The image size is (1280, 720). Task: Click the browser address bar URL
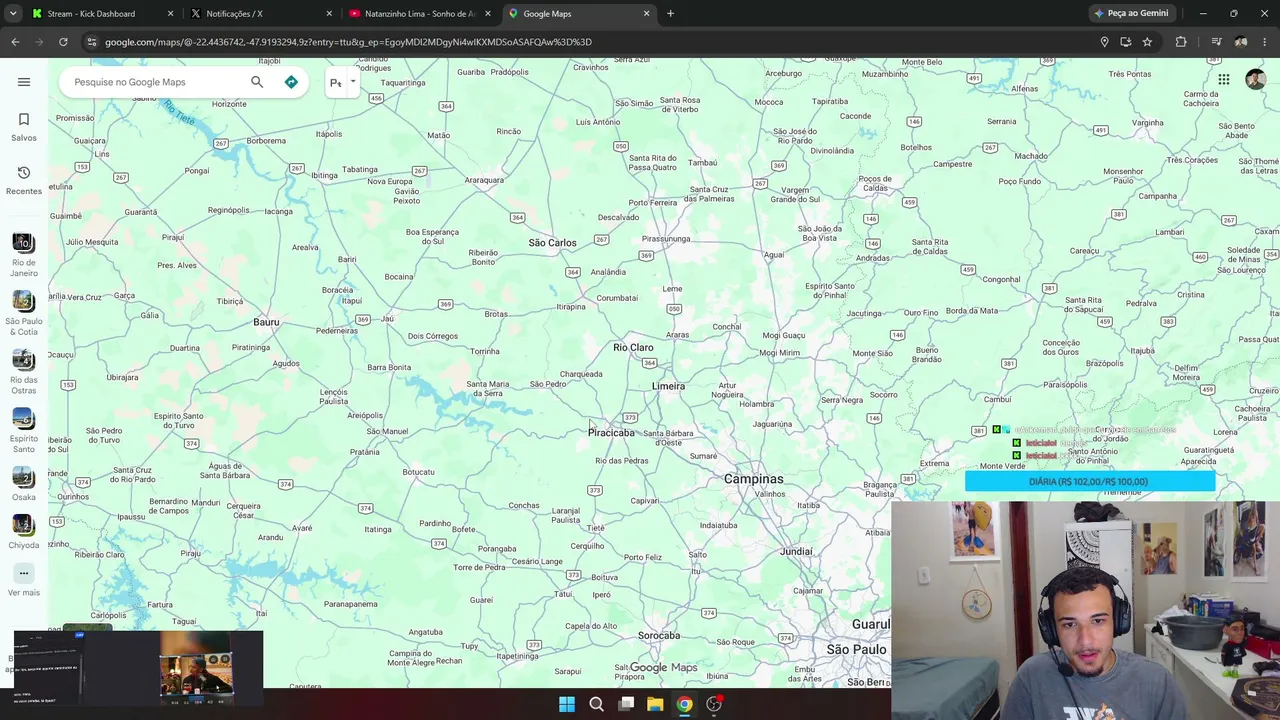348,42
